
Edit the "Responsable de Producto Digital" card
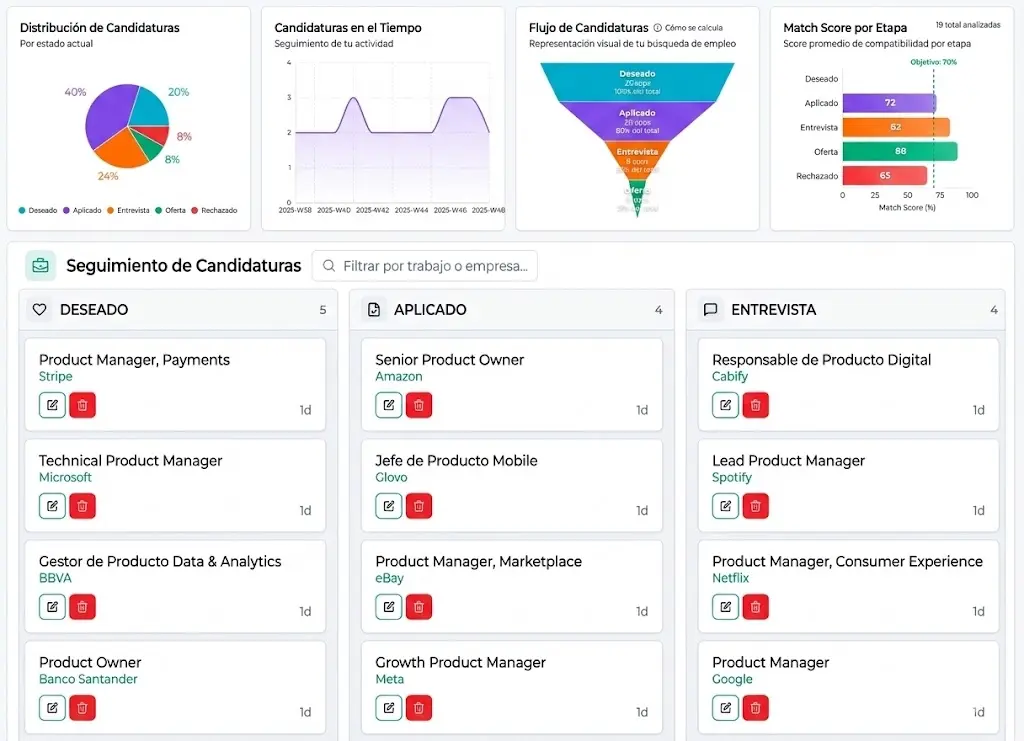[x=724, y=404]
